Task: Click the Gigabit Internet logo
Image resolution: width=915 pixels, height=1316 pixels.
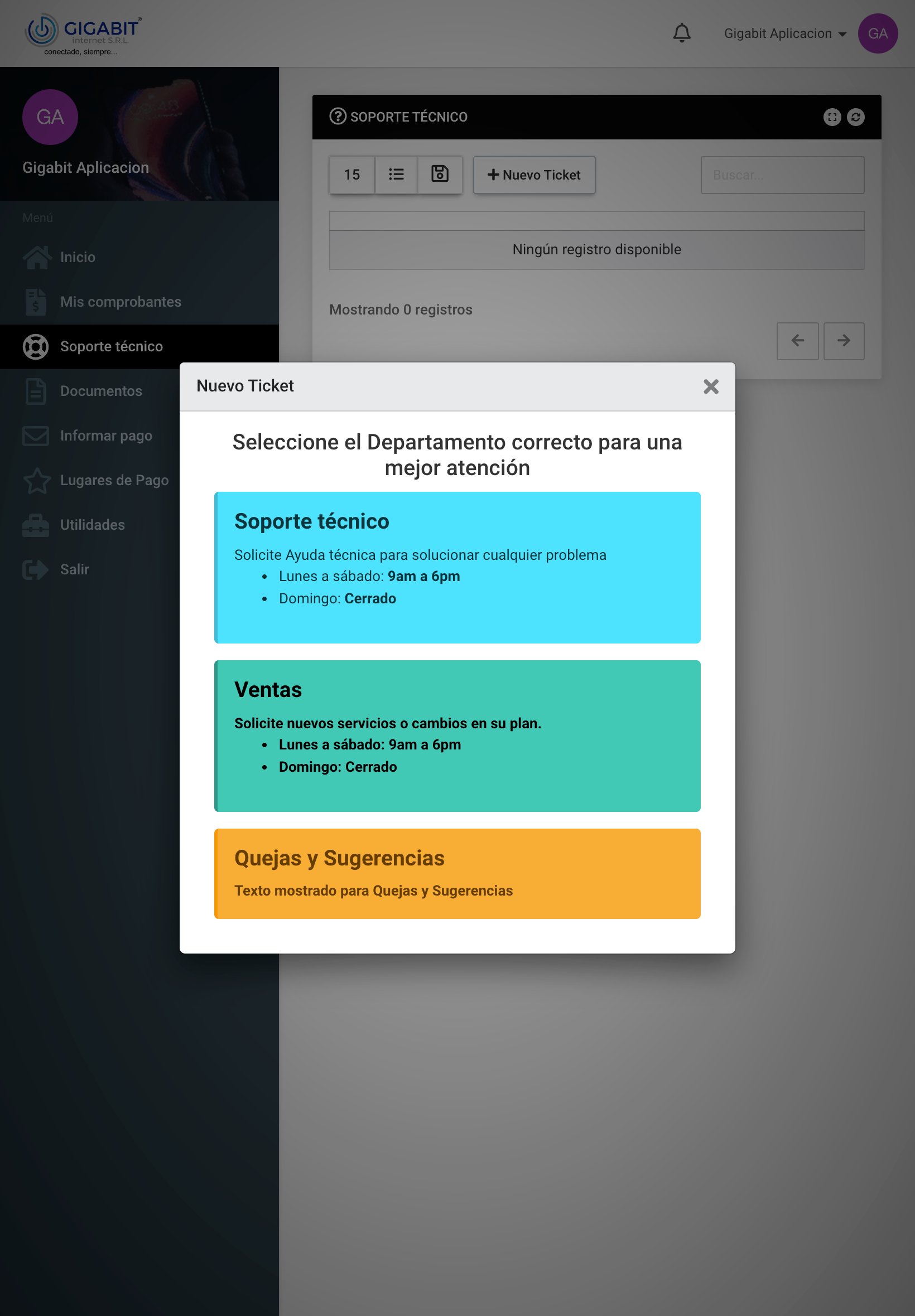Action: (83, 35)
